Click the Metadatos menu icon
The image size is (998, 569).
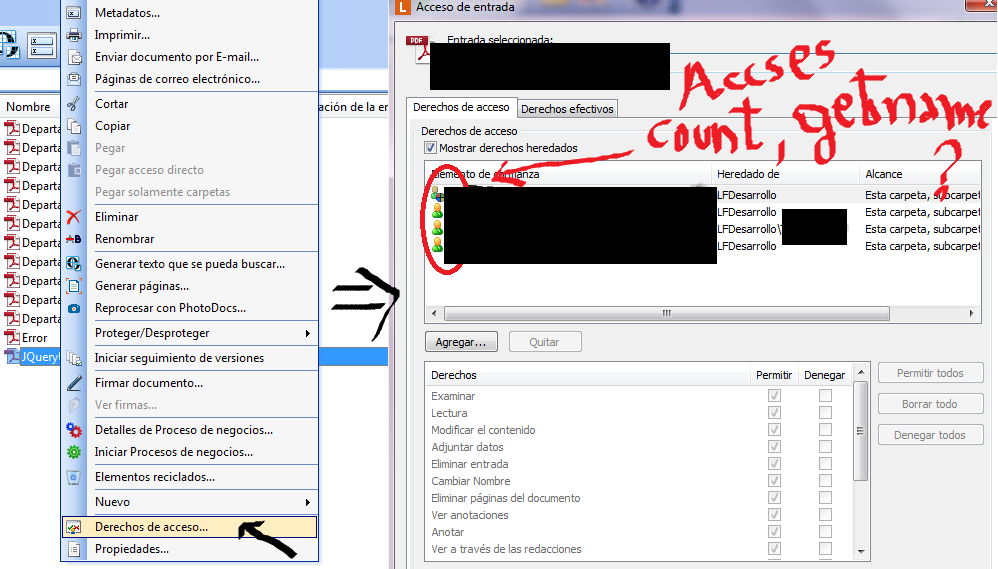click(x=74, y=13)
